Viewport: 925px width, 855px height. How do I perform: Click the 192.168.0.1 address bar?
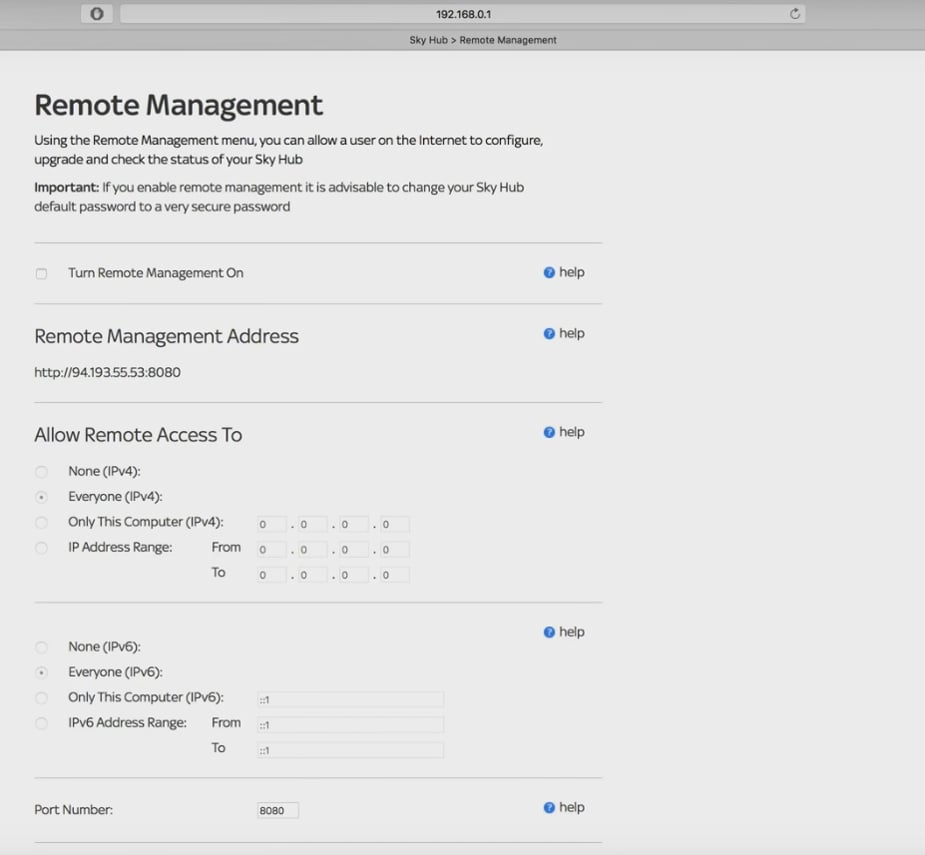462,14
